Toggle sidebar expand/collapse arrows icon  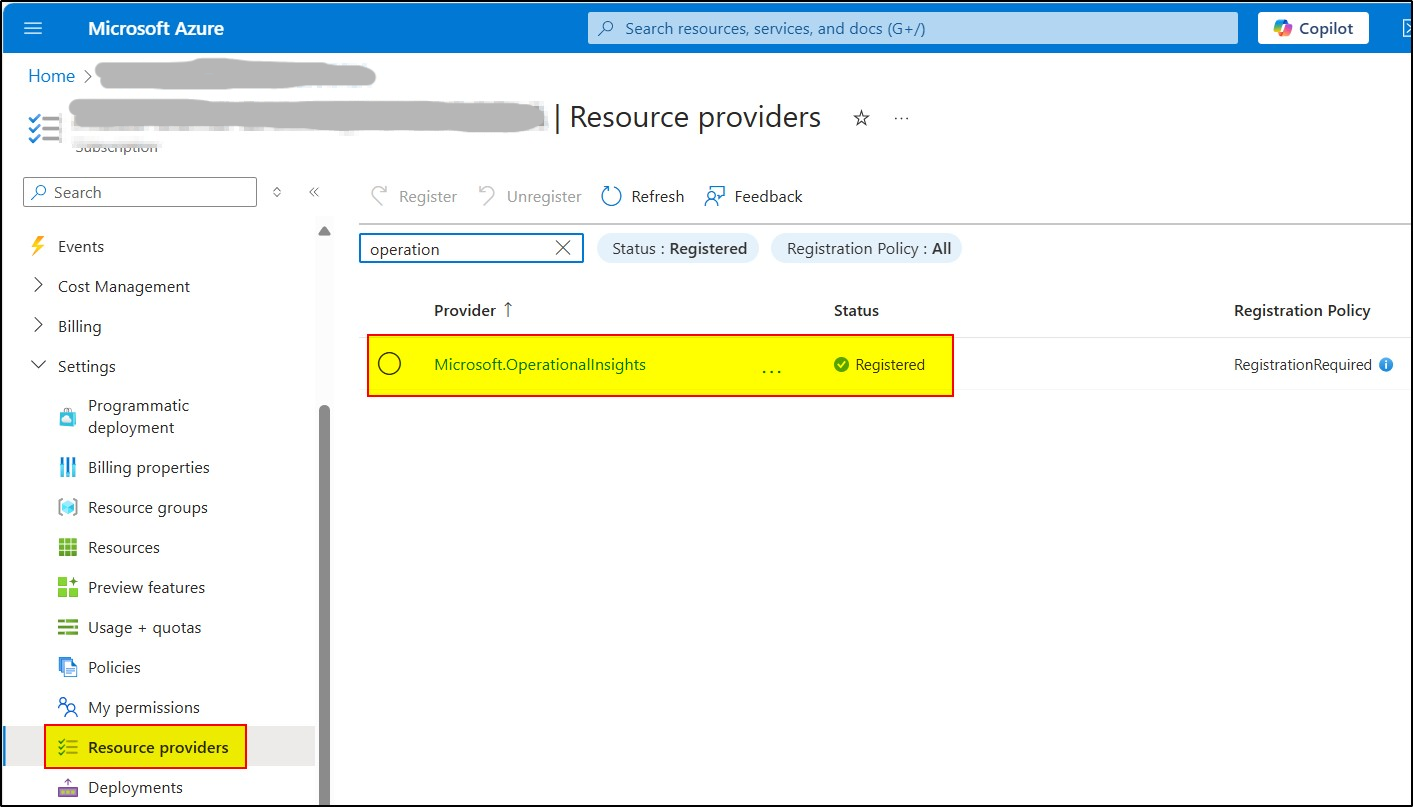click(277, 192)
